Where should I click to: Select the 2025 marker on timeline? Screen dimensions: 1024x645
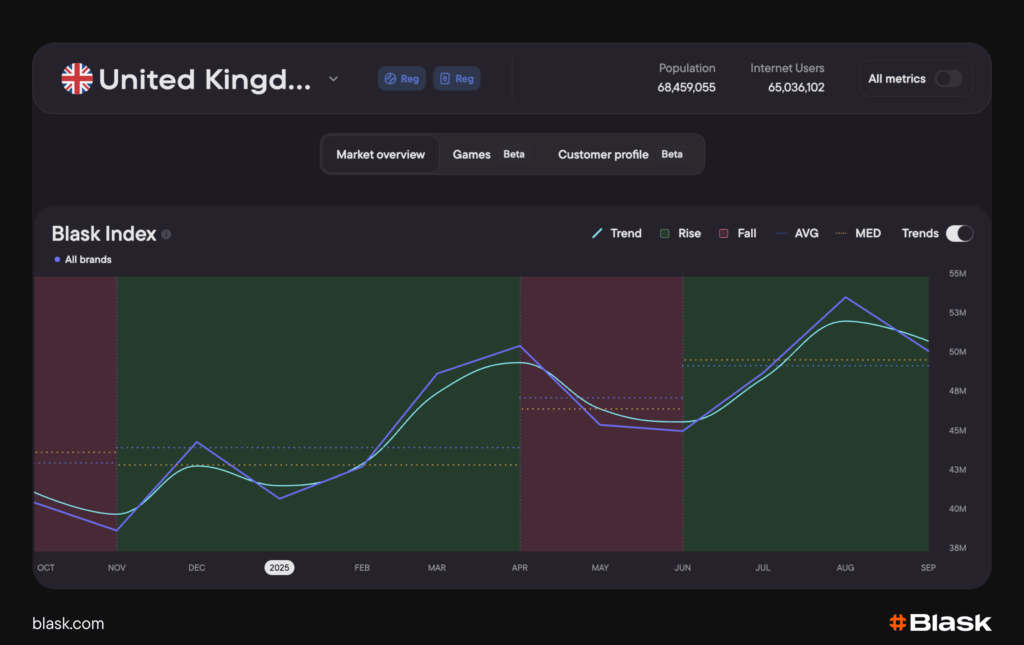pyautogui.click(x=279, y=568)
